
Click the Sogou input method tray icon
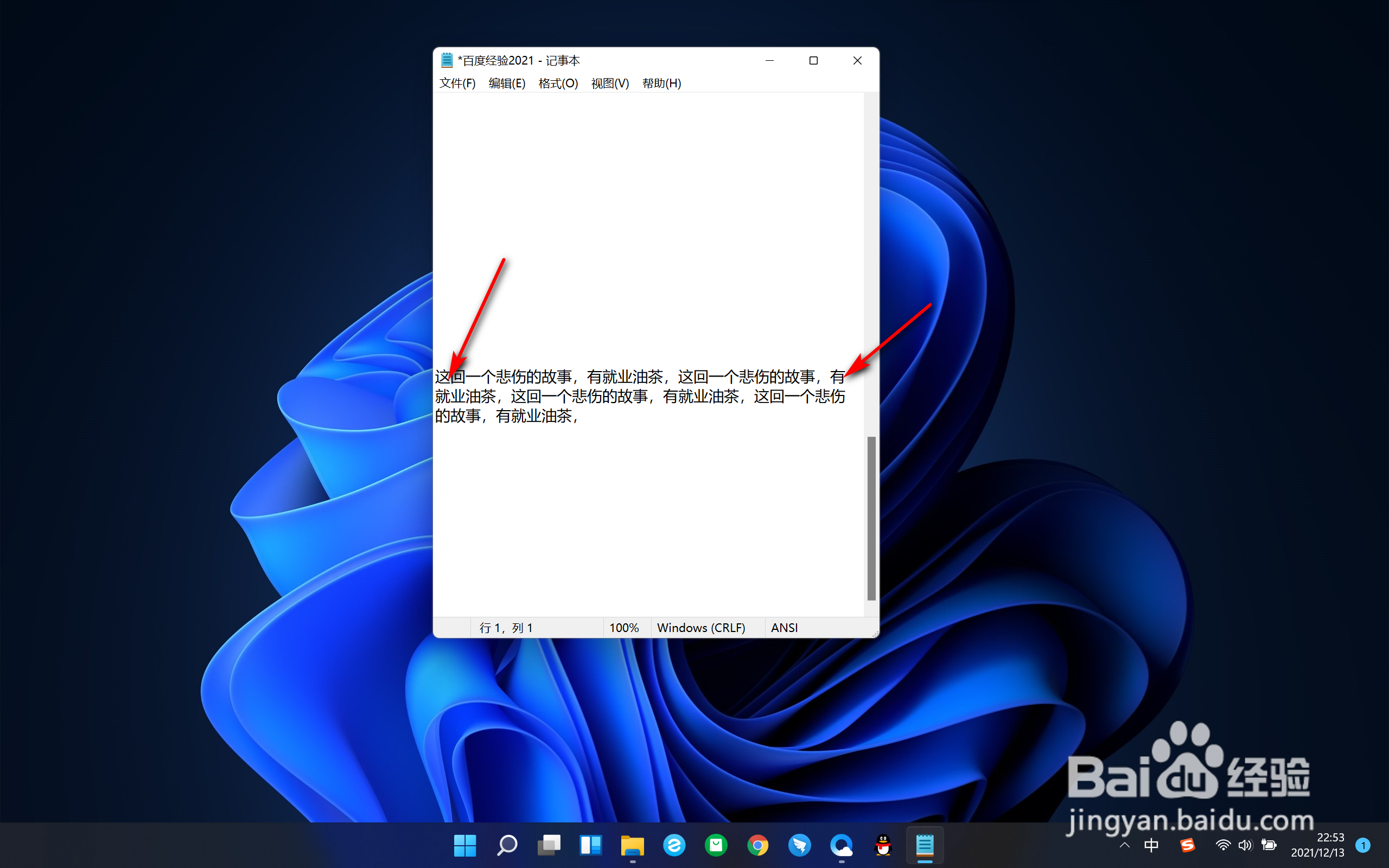point(1187,845)
